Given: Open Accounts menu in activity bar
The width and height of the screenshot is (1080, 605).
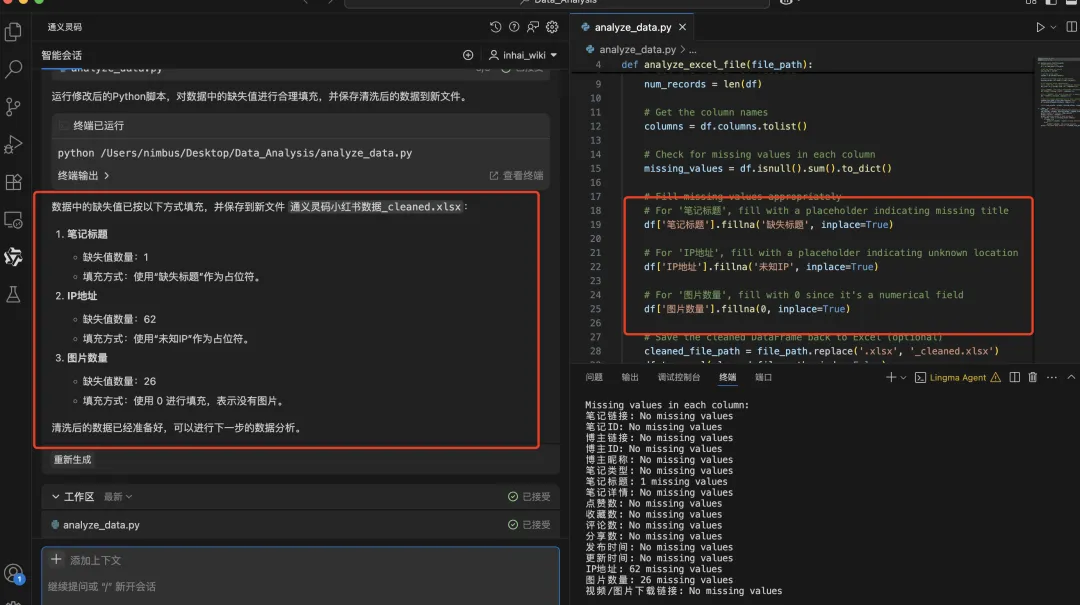Looking at the screenshot, I should click(13, 573).
